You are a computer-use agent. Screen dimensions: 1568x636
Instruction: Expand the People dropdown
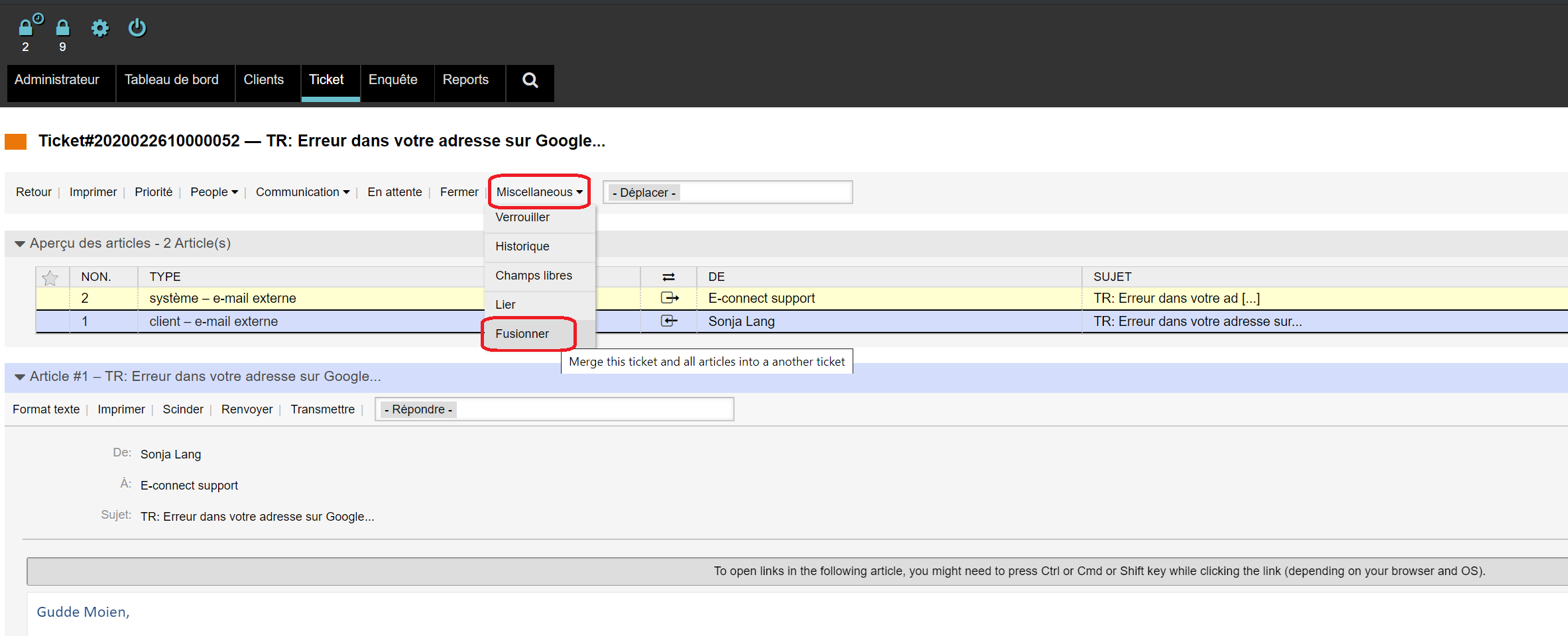(214, 192)
